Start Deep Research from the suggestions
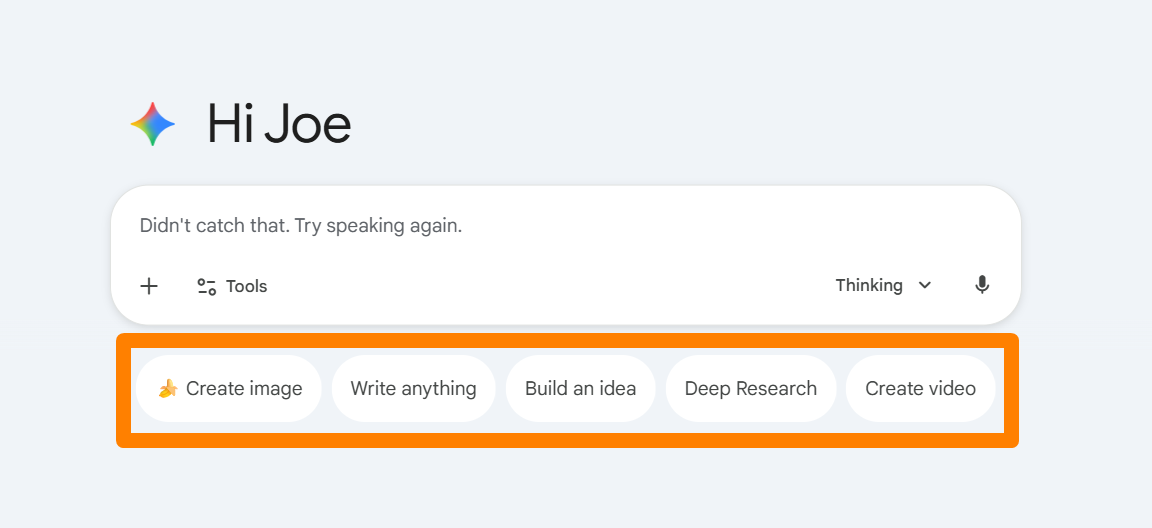The image size is (1152, 528). pos(750,389)
